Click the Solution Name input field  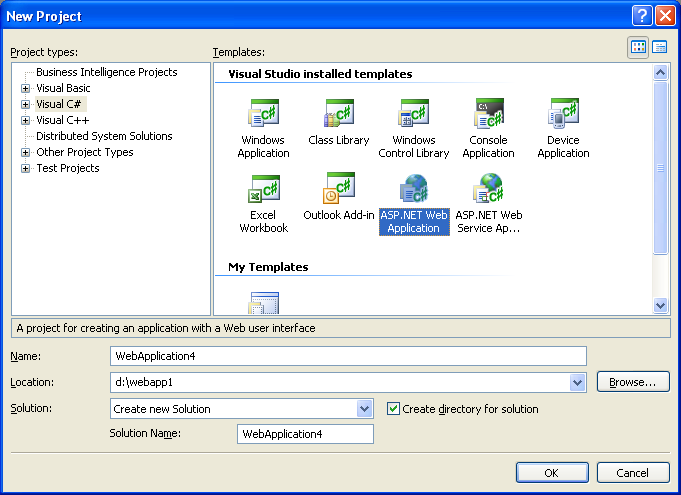pos(305,434)
